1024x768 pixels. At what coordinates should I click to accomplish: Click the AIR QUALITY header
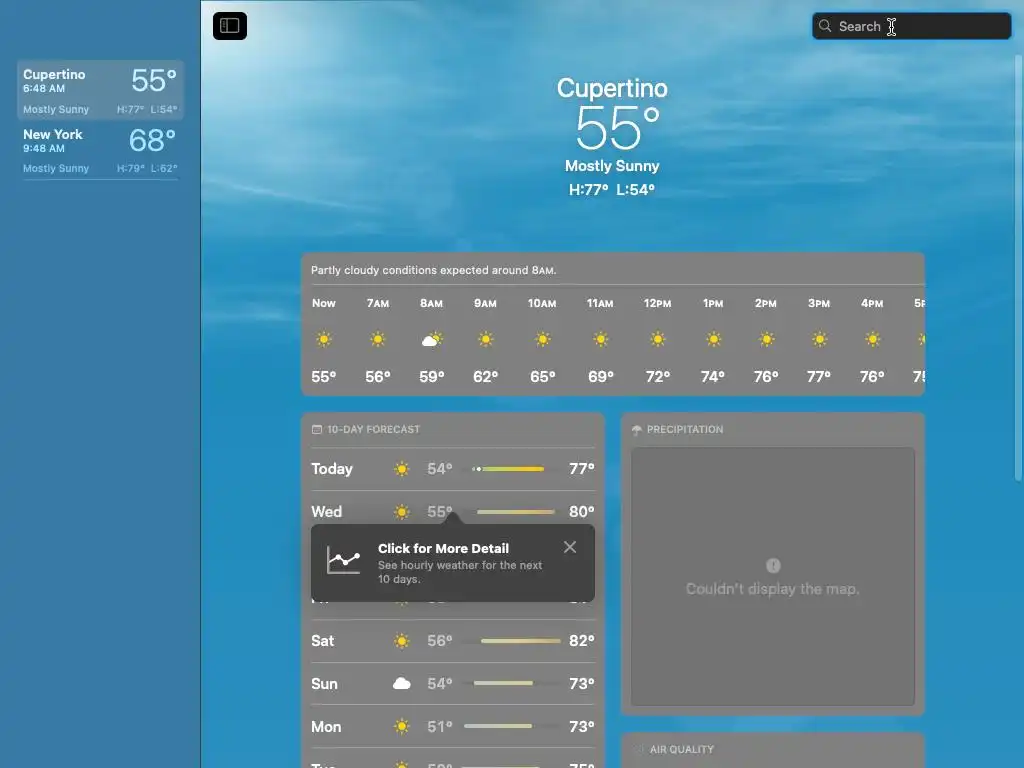[682, 749]
